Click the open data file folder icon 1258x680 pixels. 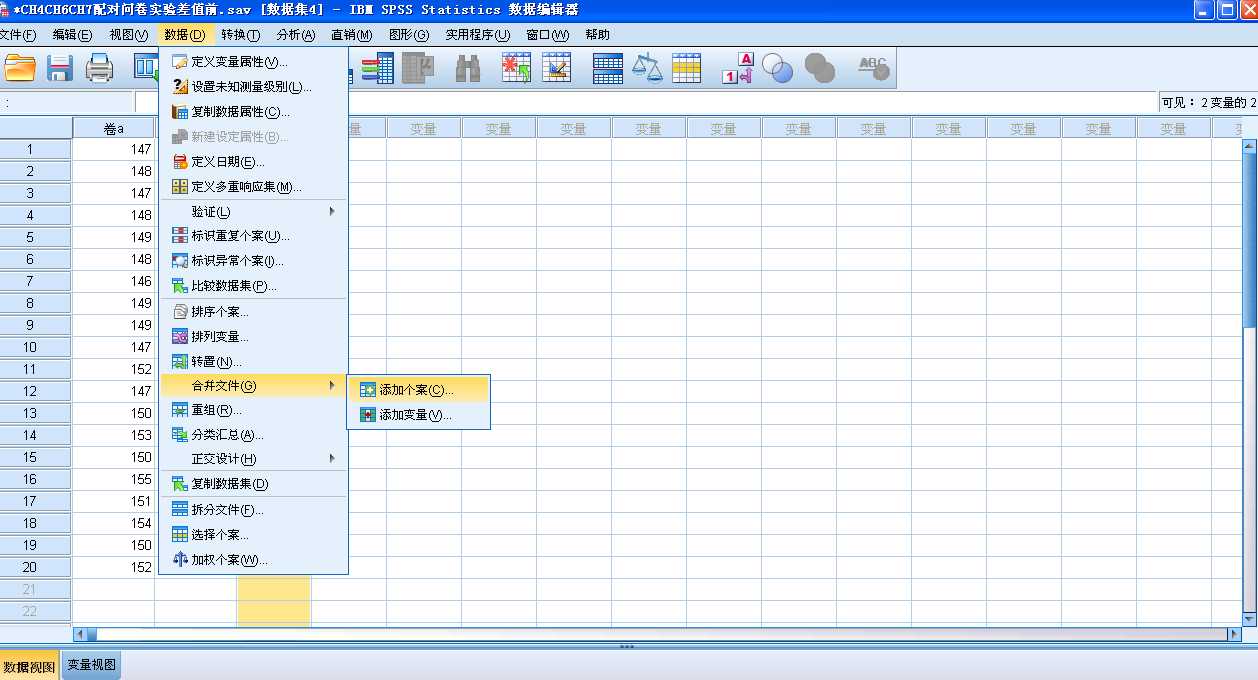tap(18, 68)
